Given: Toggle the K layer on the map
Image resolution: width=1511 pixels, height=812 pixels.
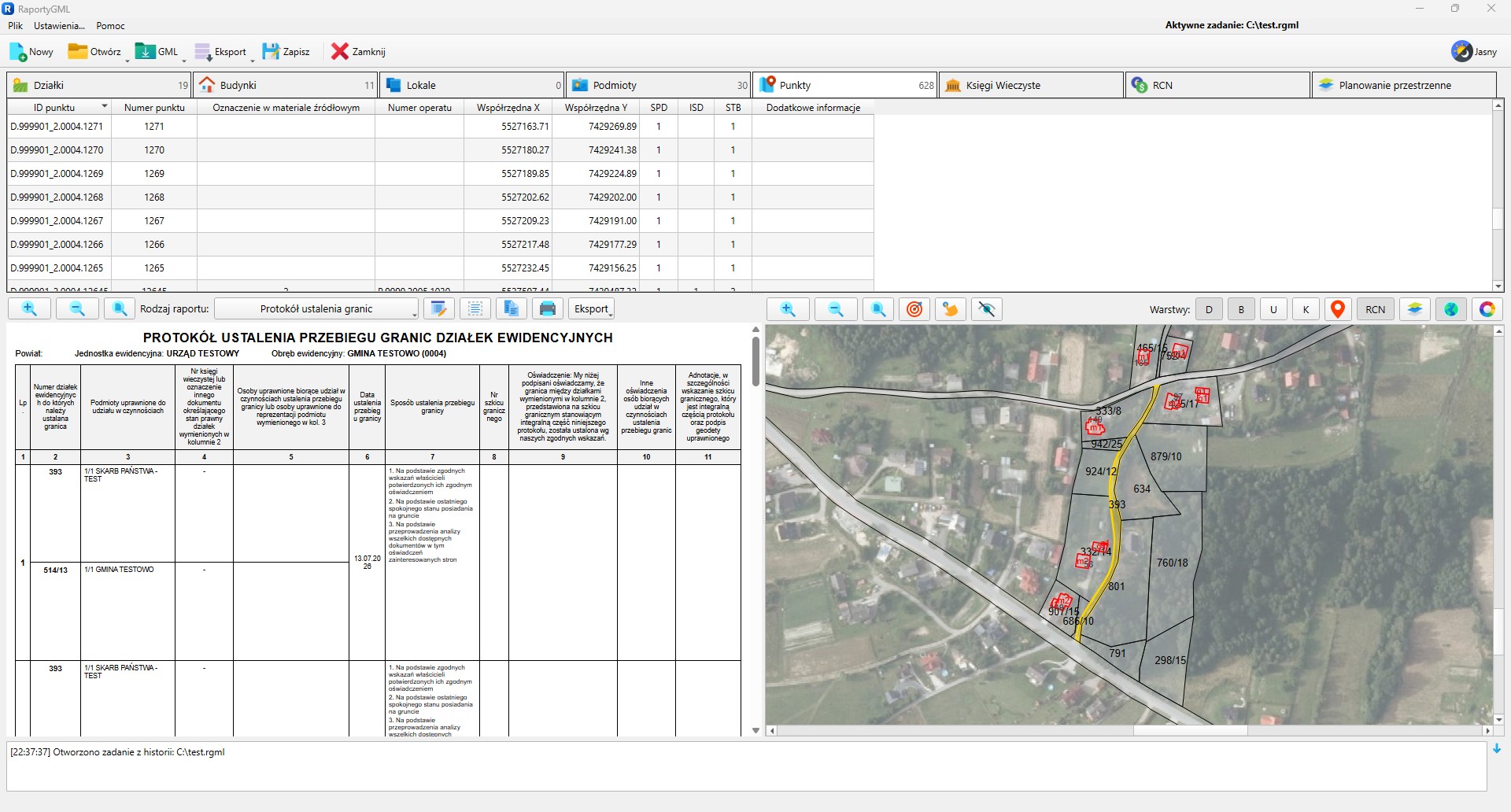Looking at the screenshot, I should coord(1306,309).
